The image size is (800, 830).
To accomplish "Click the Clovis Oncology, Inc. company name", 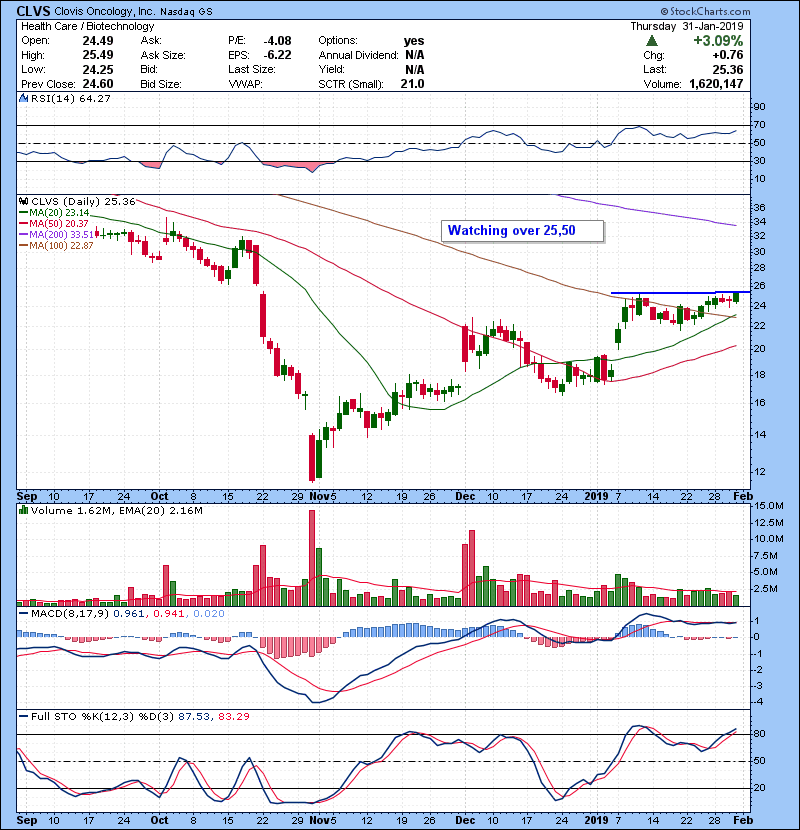I will (105, 12).
